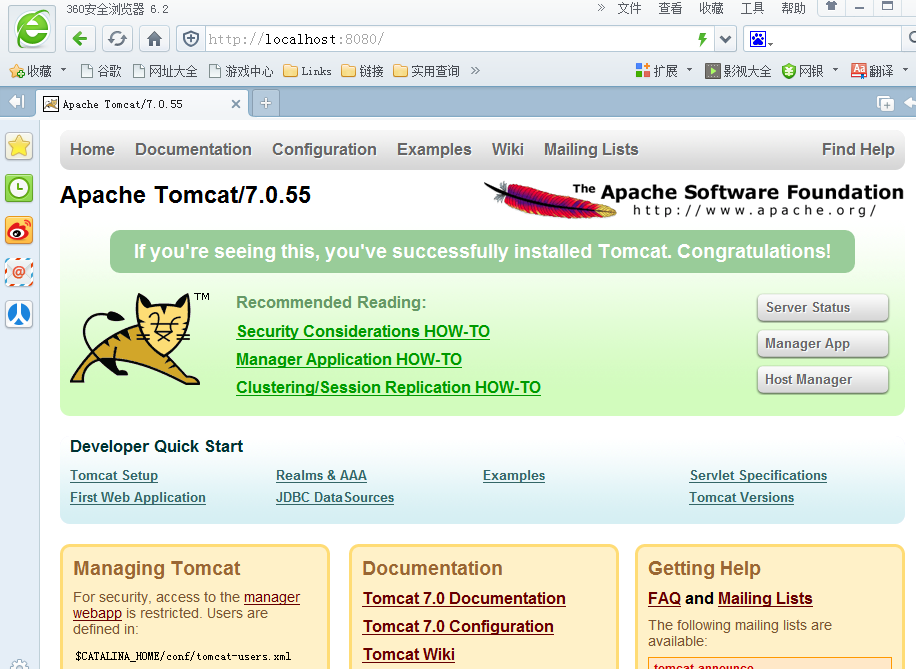Open the Servlet Specifications link

tap(758, 476)
